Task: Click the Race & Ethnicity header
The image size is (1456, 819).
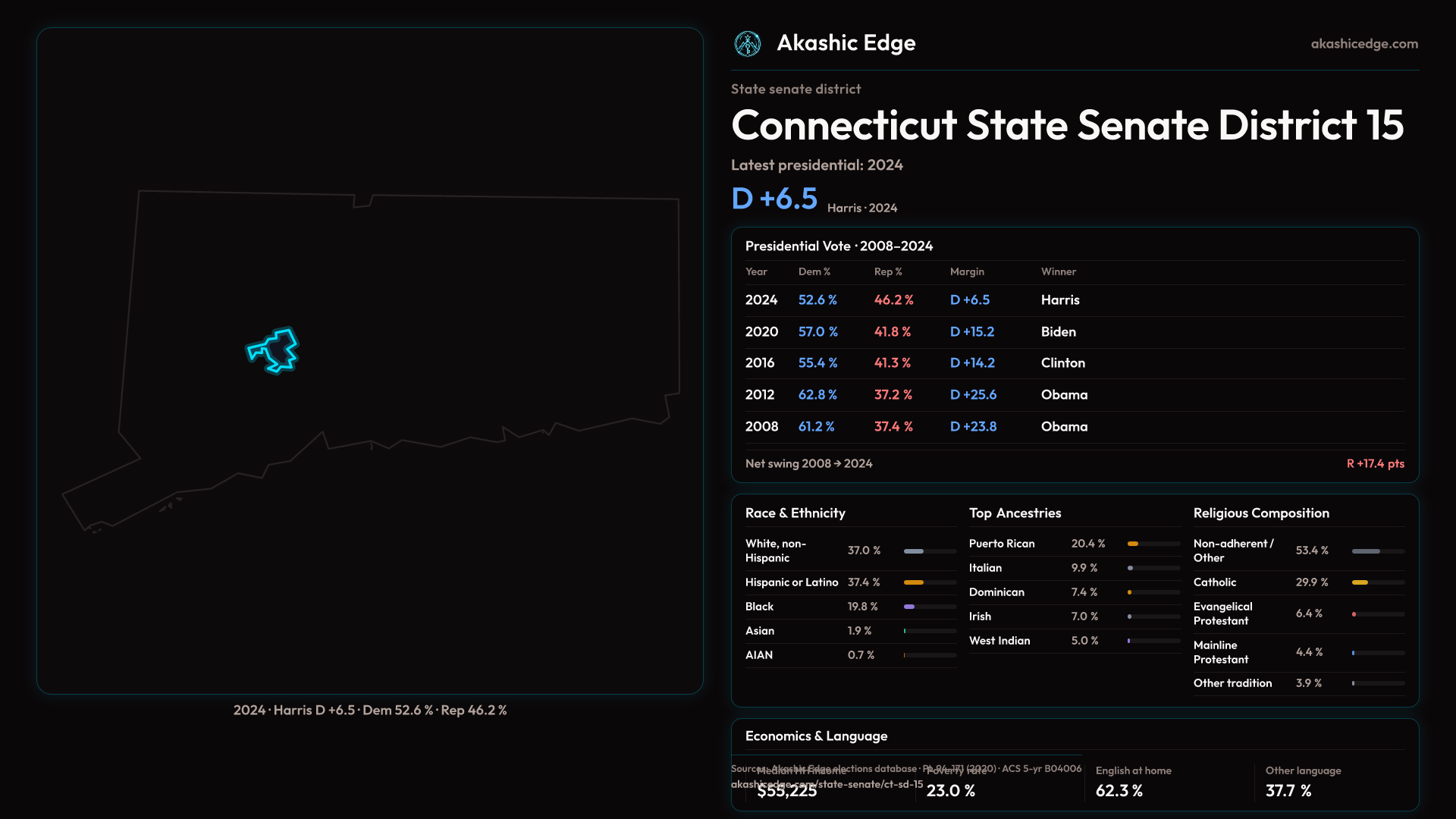Action: [x=795, y=513]
